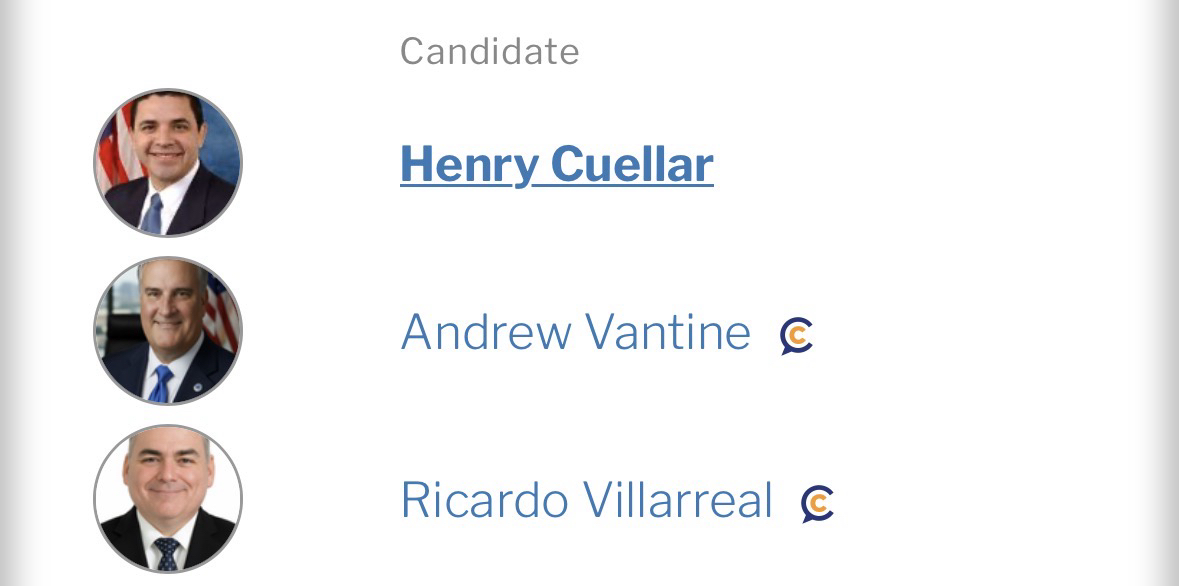Image resolution: width=1179 pixels, height=586 pixels.
Task: Click Ricardo Villarreal's circular portrait photo
Action: 168,499
